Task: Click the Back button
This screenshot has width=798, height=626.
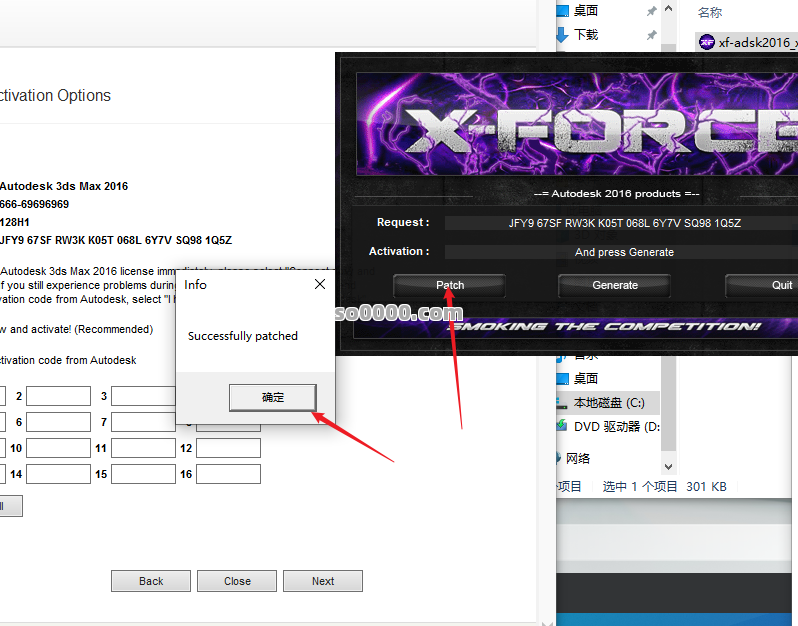Action: pyautogui.click(x=151, y=581)
